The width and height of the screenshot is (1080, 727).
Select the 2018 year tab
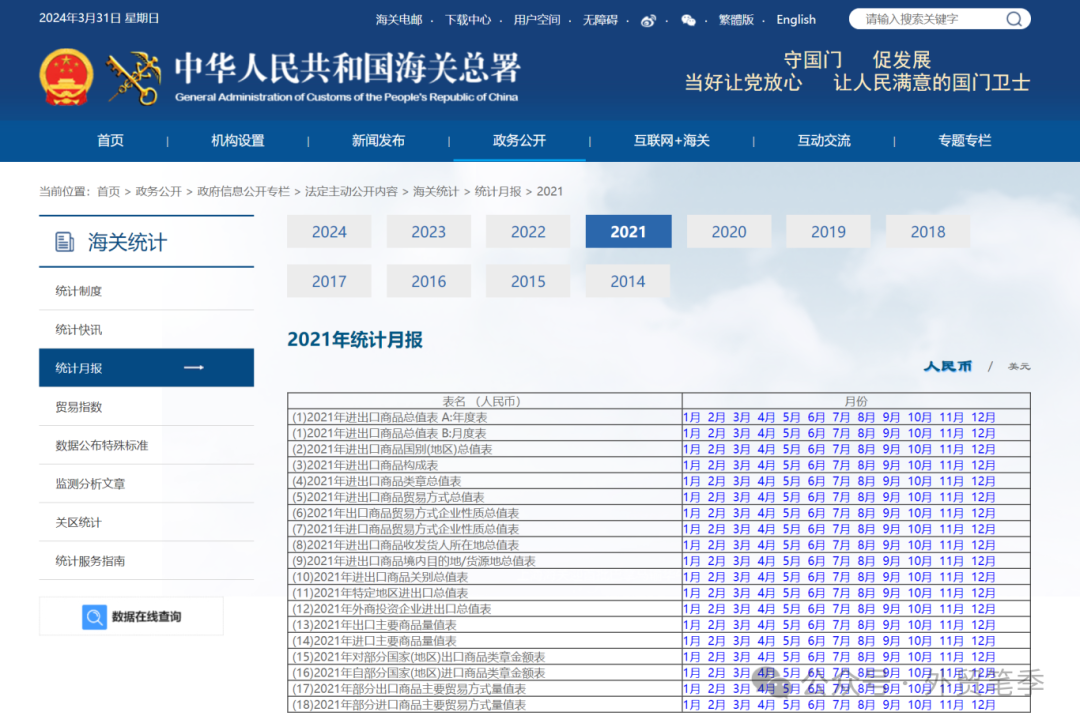(928, 232)
